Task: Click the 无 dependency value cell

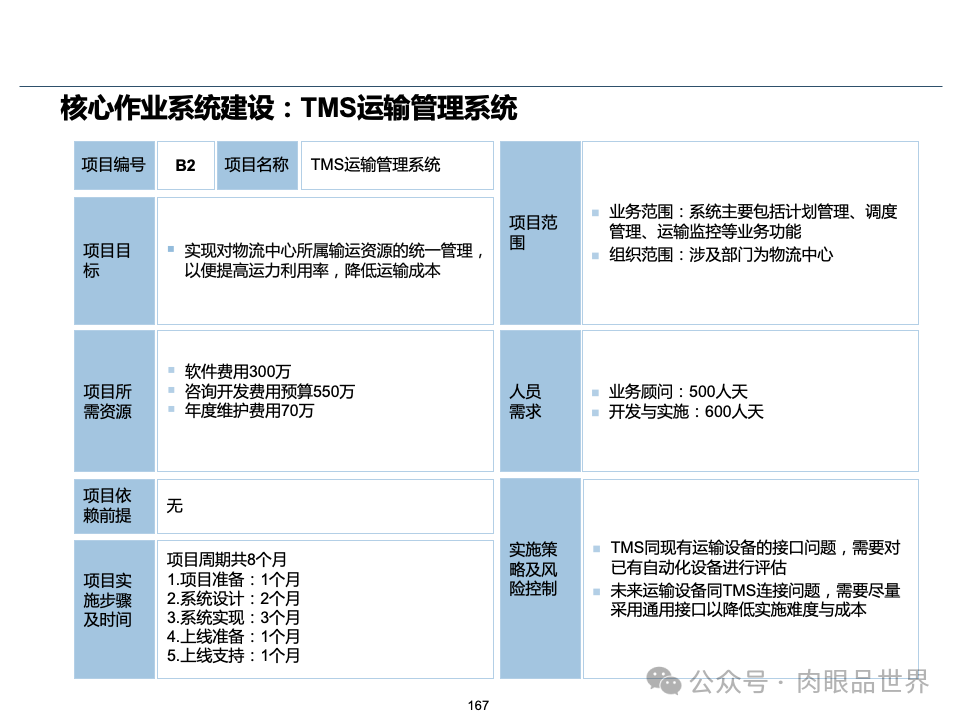Action: tap(325, 506)
